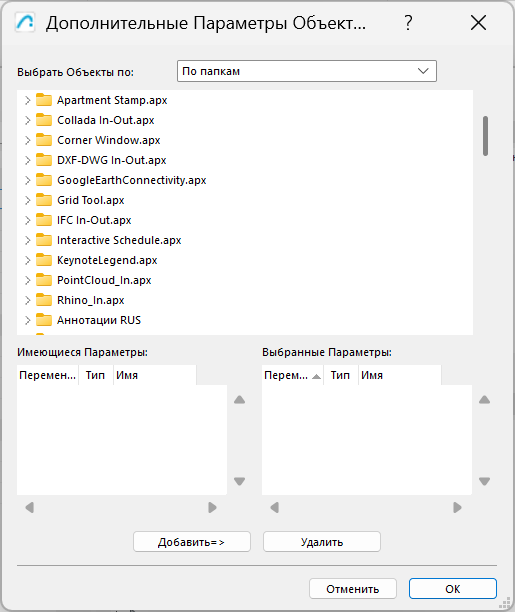515x612 pixels.
Task: Expand the KeynoteLegend.apx folder
Action: click(27, 260)
